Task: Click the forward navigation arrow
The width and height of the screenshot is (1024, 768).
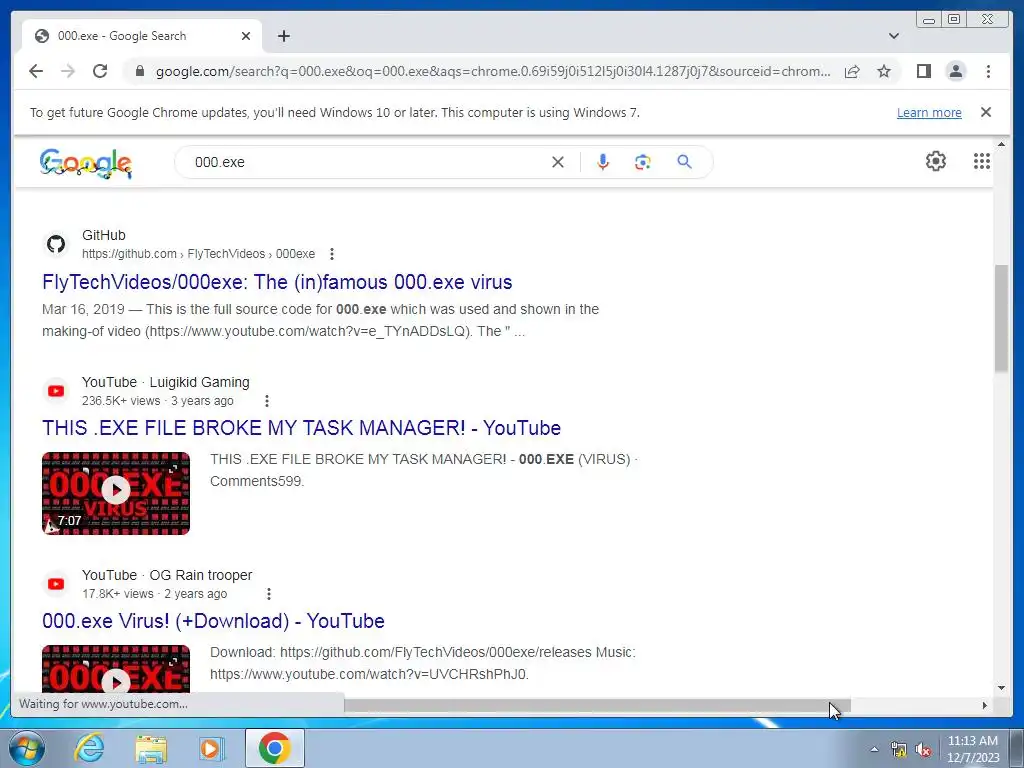Action: click(x=68, y=71)
